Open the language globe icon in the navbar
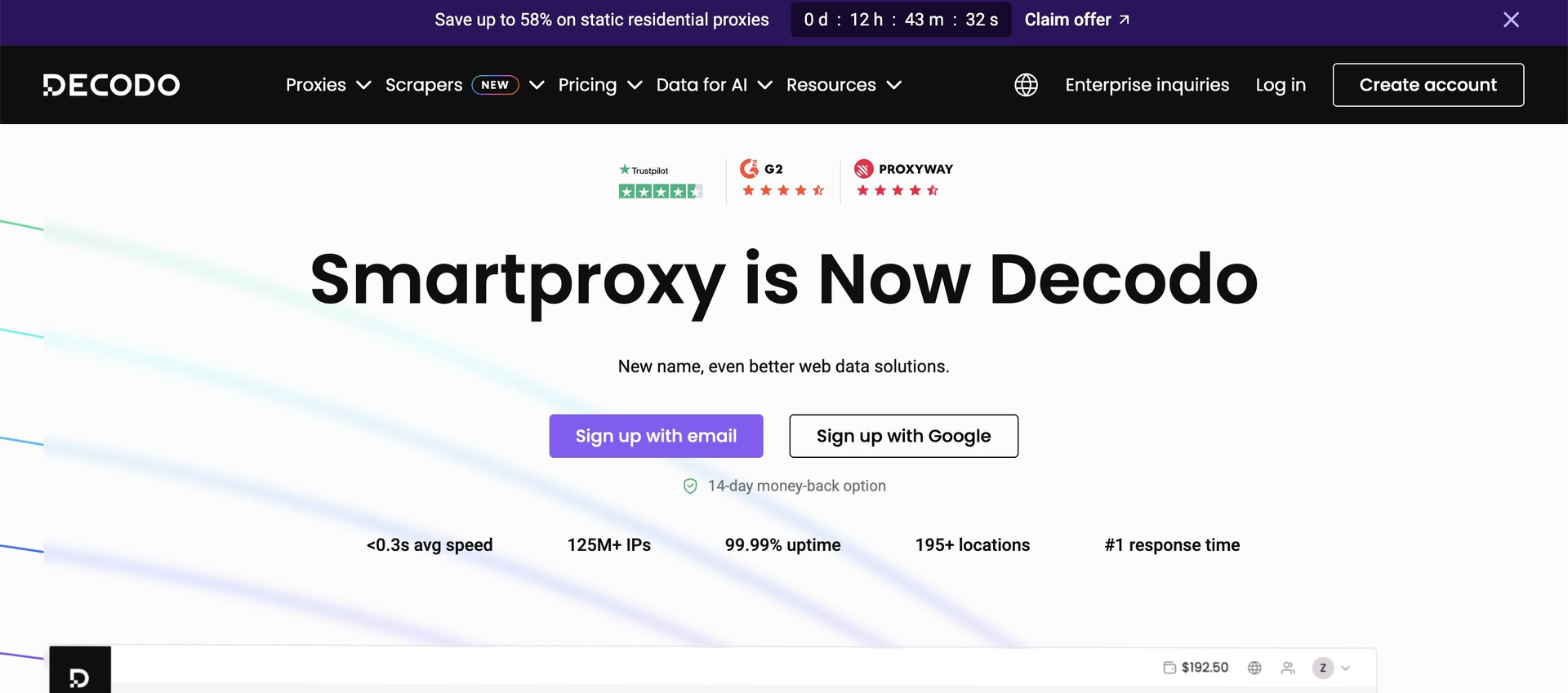 tap(1026, 85)
